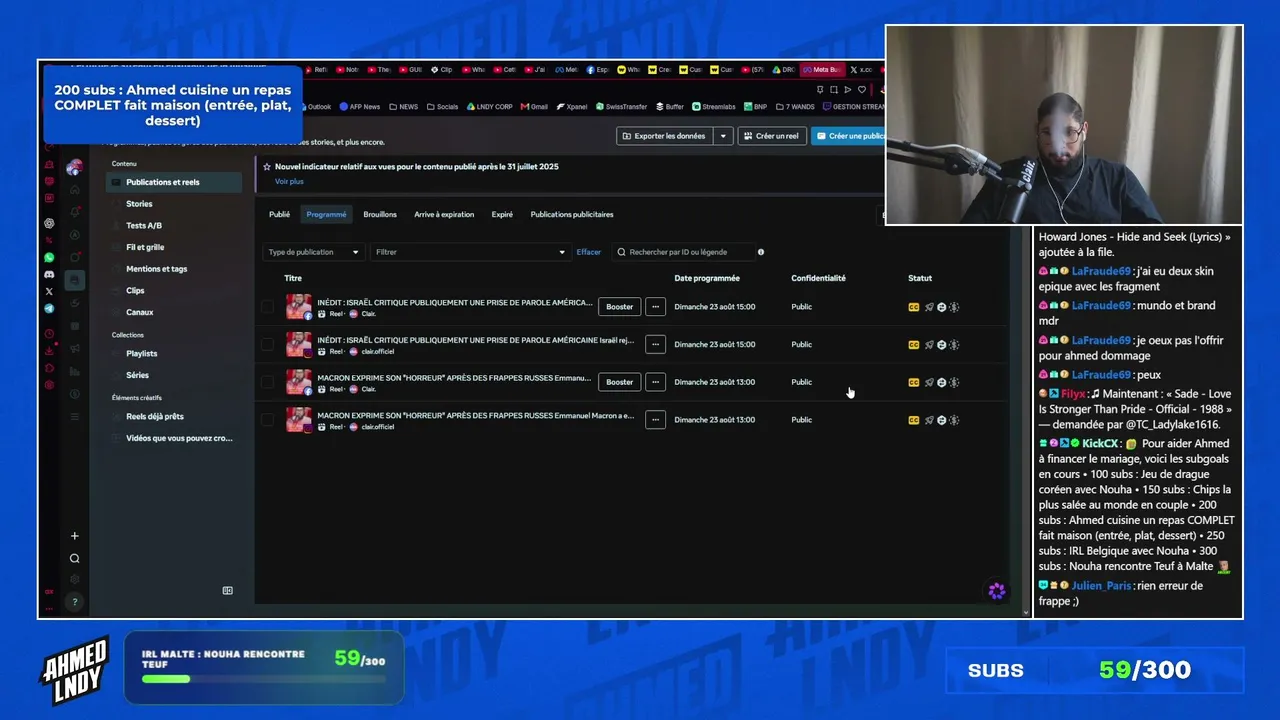
Task: Click Booster on the first INÉDIT reel
Action: tap(620, 307)
